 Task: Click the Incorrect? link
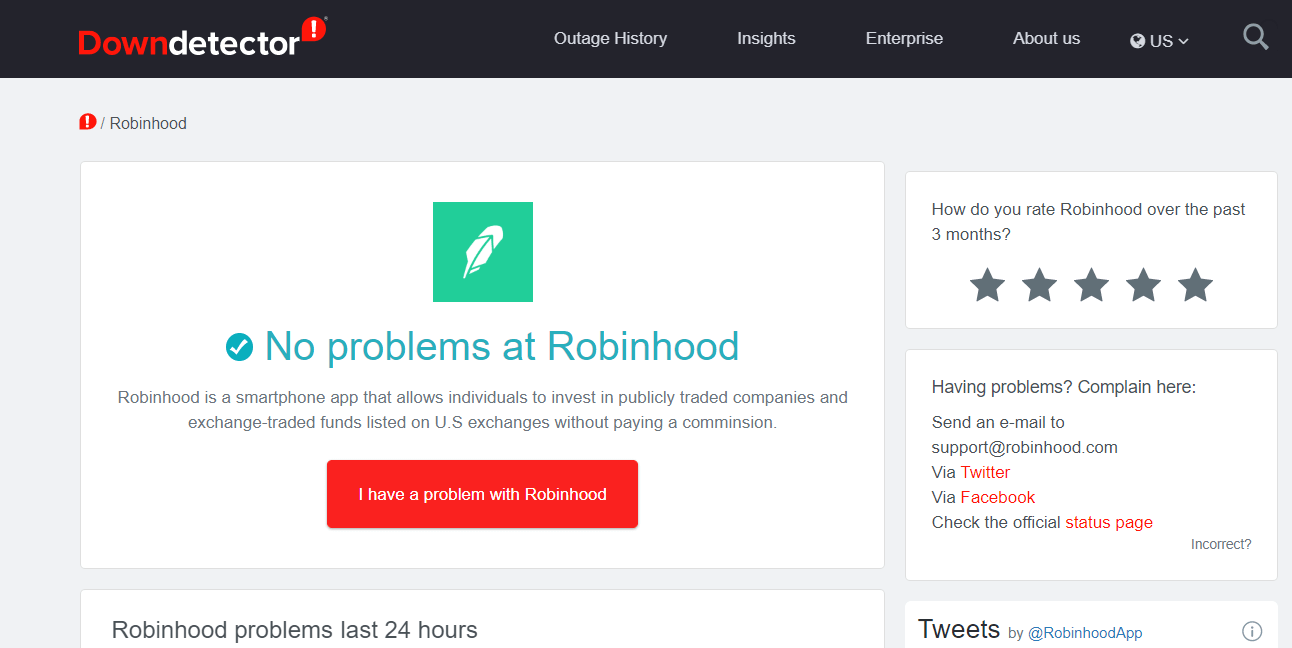(x=1221, y=544)
